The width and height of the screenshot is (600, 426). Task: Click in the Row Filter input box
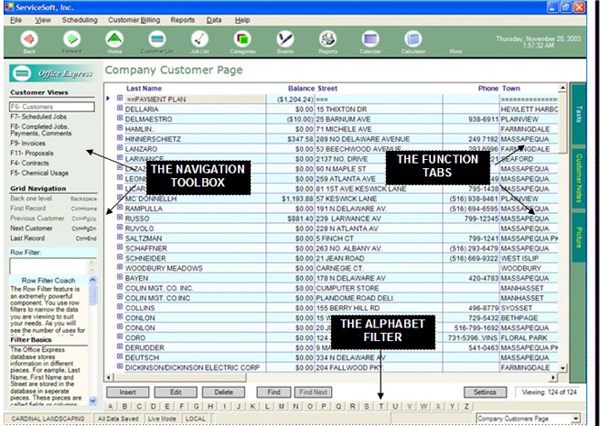49,266
